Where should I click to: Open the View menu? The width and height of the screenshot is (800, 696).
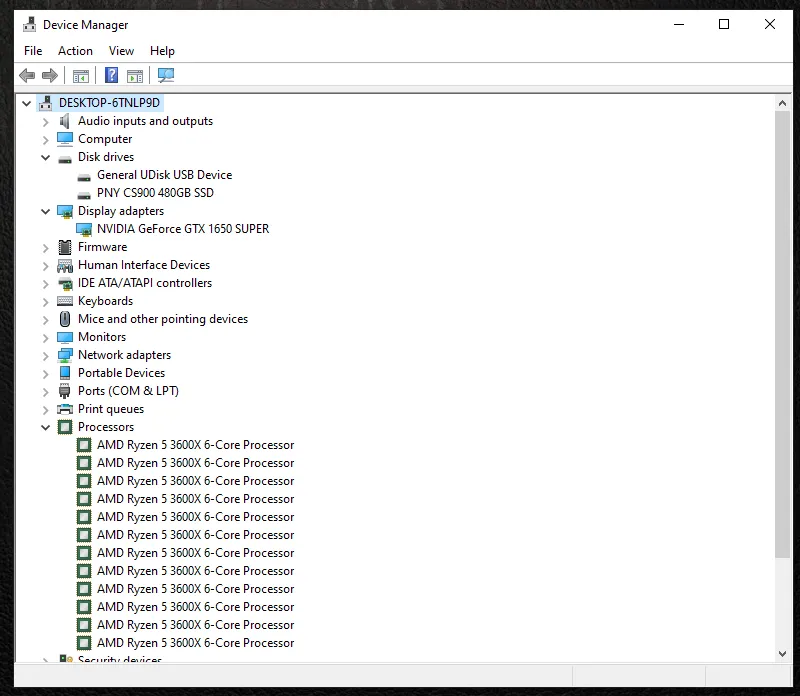121,51
